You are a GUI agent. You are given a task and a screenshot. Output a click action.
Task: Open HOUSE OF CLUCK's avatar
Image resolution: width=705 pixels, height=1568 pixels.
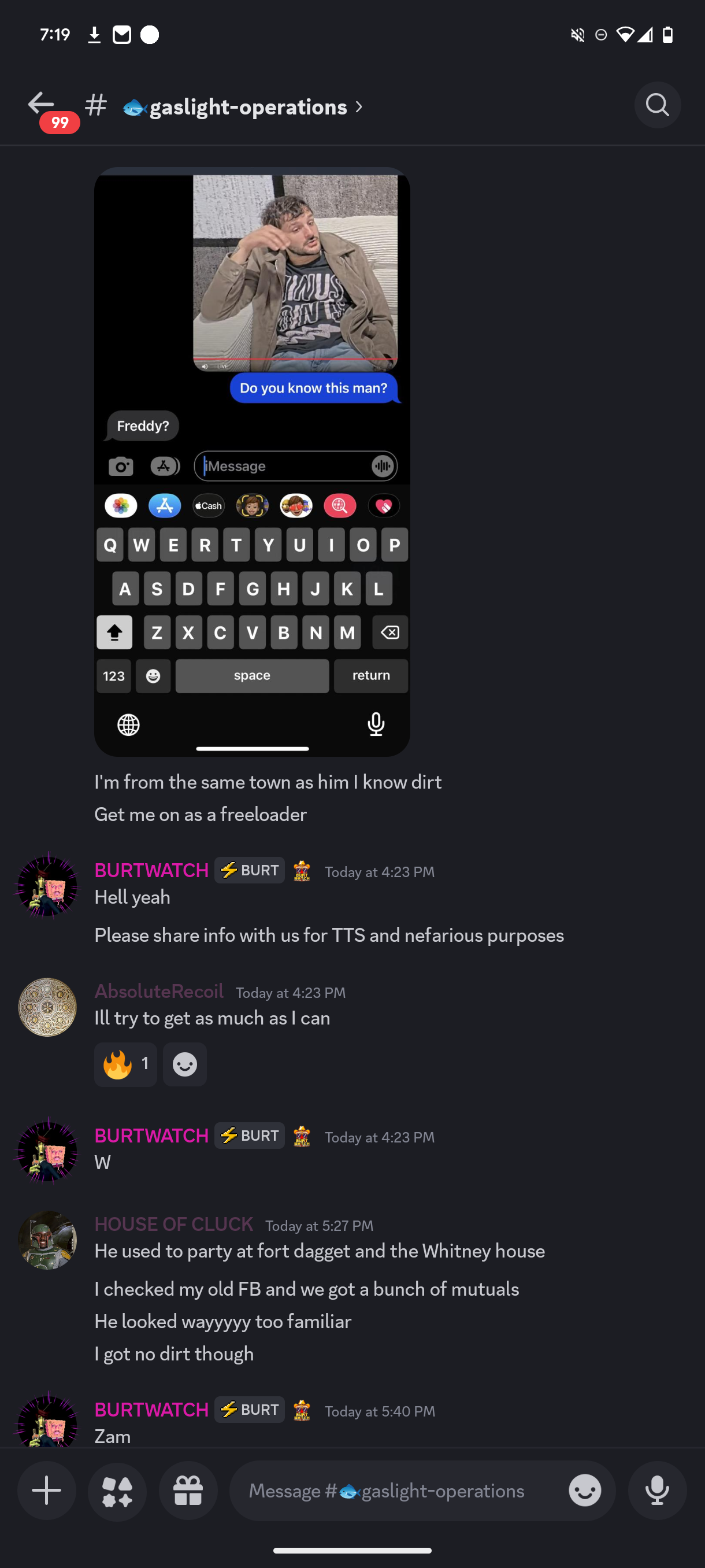[47, 1240]
